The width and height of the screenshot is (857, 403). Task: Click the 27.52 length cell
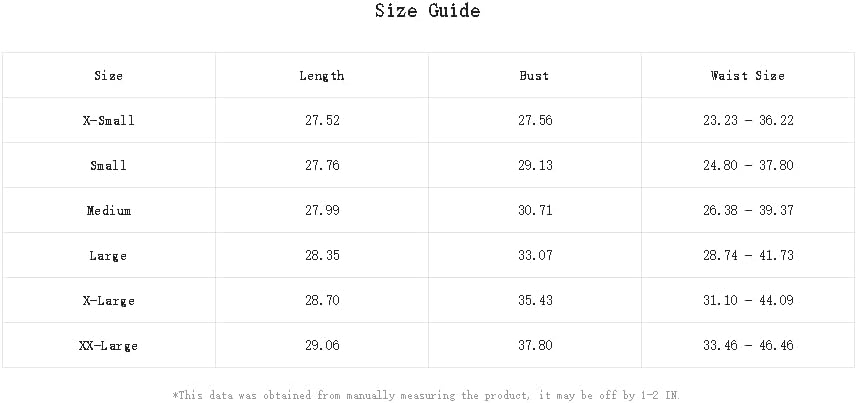(322, 121)
